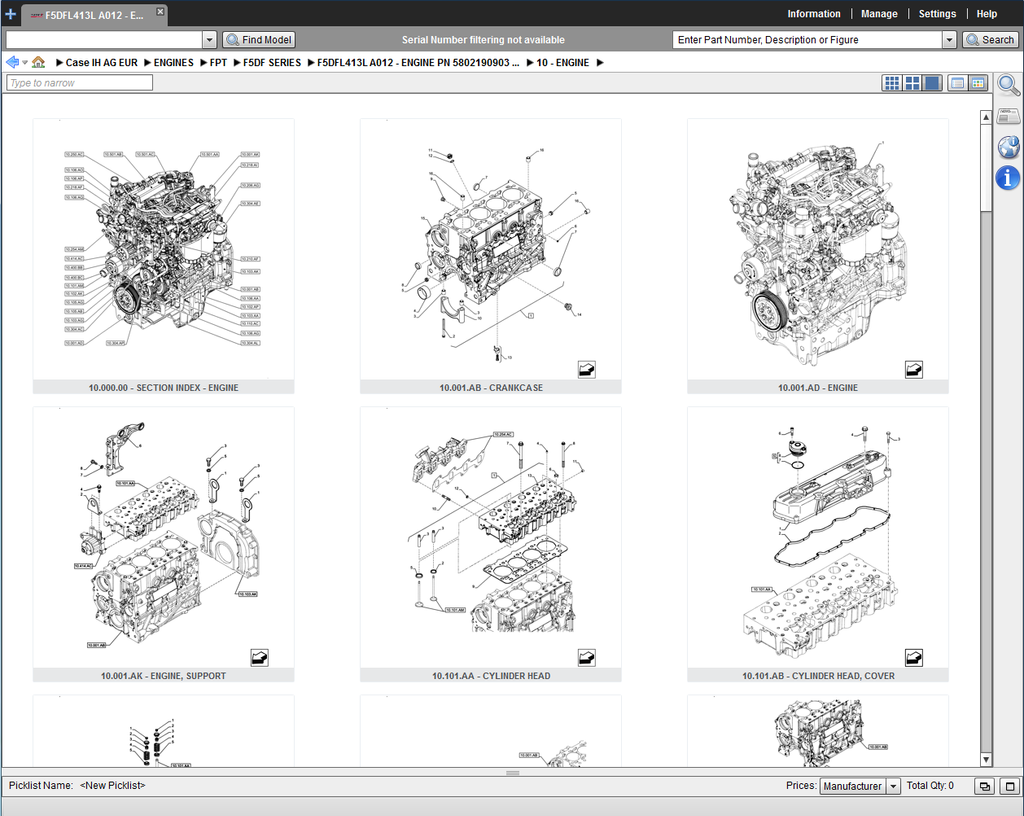
Task: Open the Settings menu
Action: point(937,14)
